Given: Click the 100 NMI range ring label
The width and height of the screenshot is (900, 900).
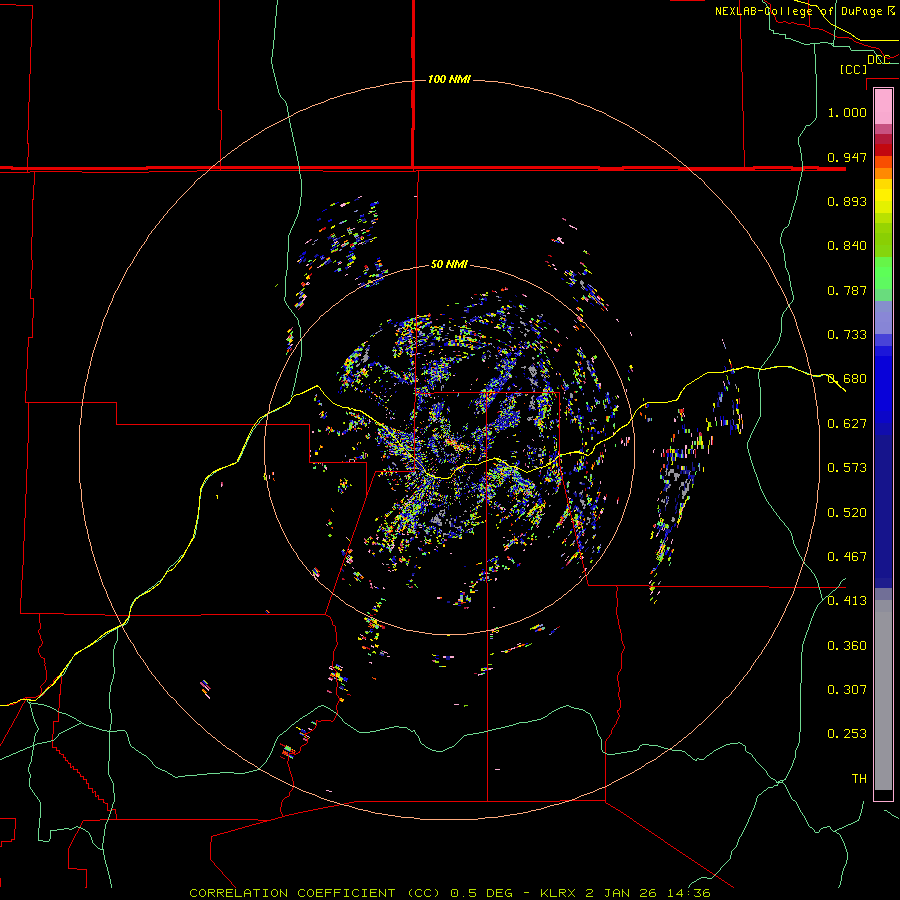Looking at the screenshot, I should click(449, 79).
